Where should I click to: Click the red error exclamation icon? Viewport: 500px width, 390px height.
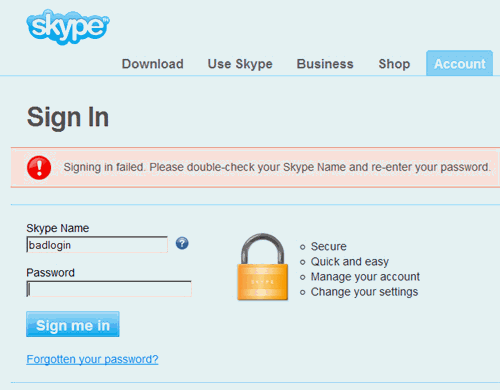pyautogui.click(x=39, y=168)
